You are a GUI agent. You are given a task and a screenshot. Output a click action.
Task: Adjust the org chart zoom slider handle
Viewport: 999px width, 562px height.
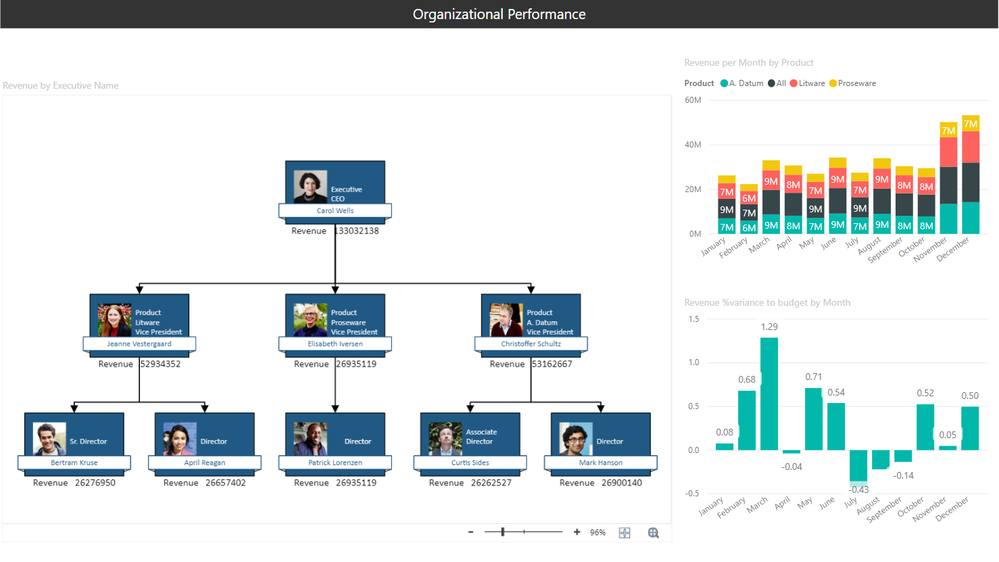[503, 531]
